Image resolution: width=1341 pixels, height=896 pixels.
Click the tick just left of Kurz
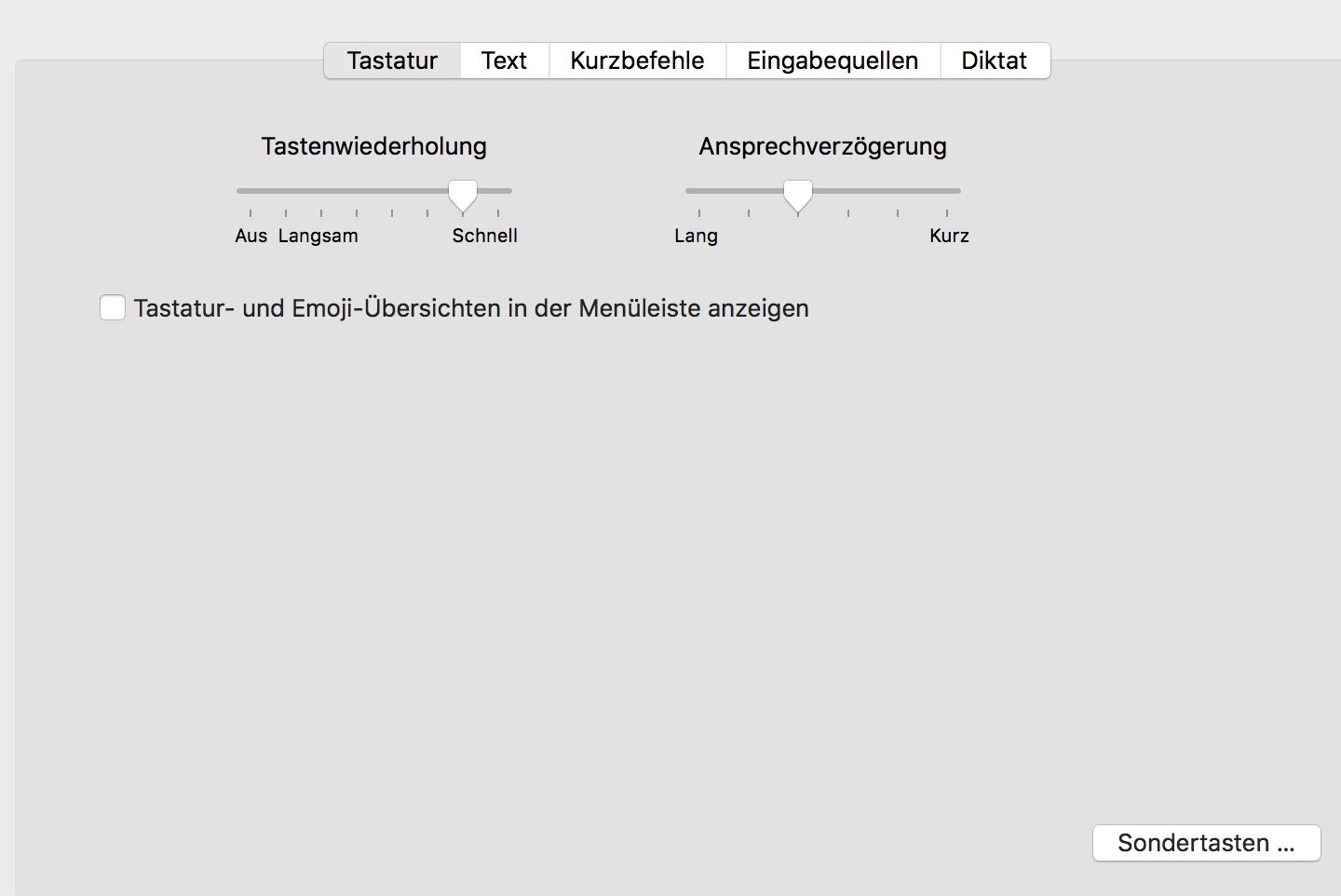point(898,191)
